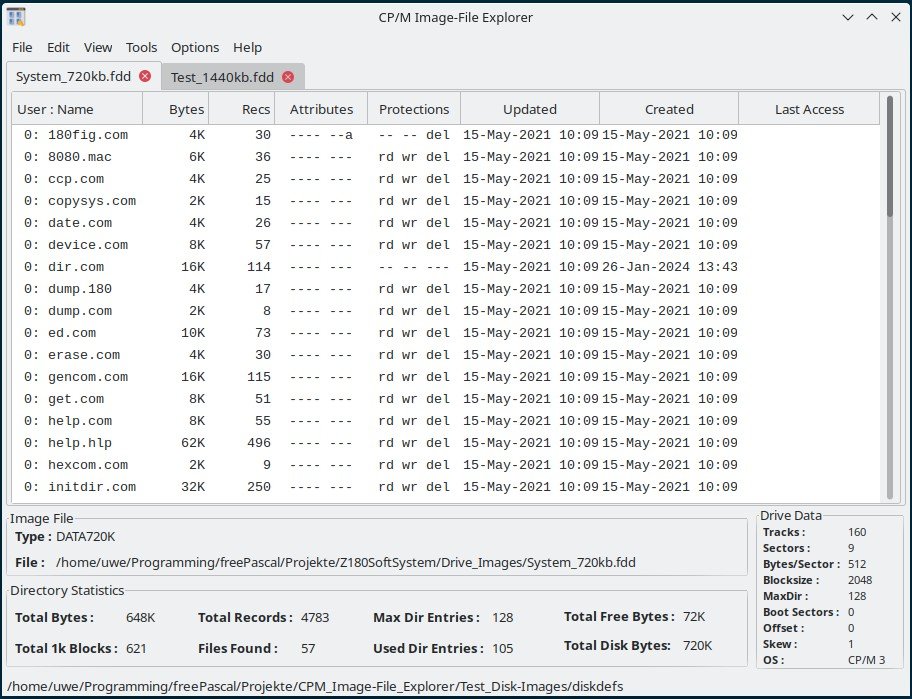
Task: Click the Attributes column header
Action: [321, 109]
